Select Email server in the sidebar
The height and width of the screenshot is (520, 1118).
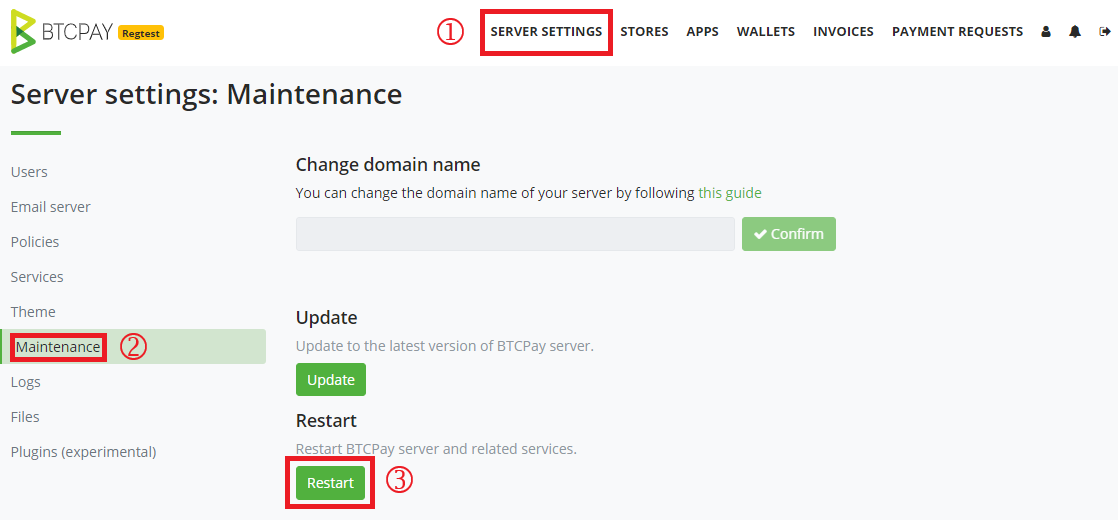51,207
